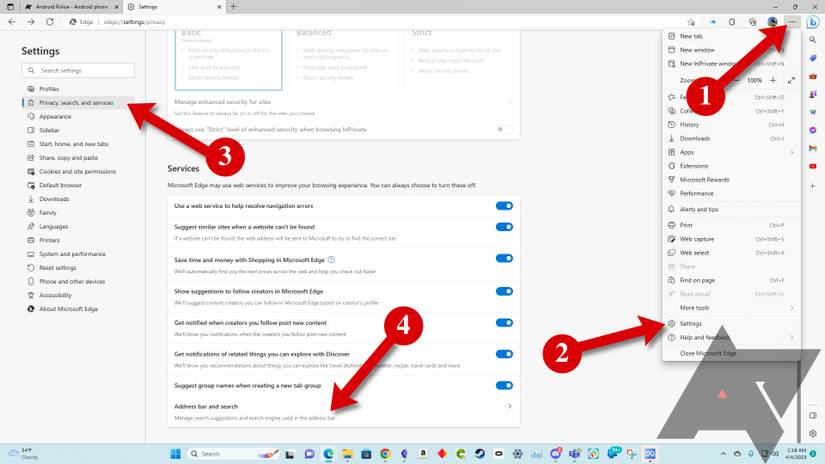Click the user profile avatar icon
825x464 pixels.
[772, 21]
